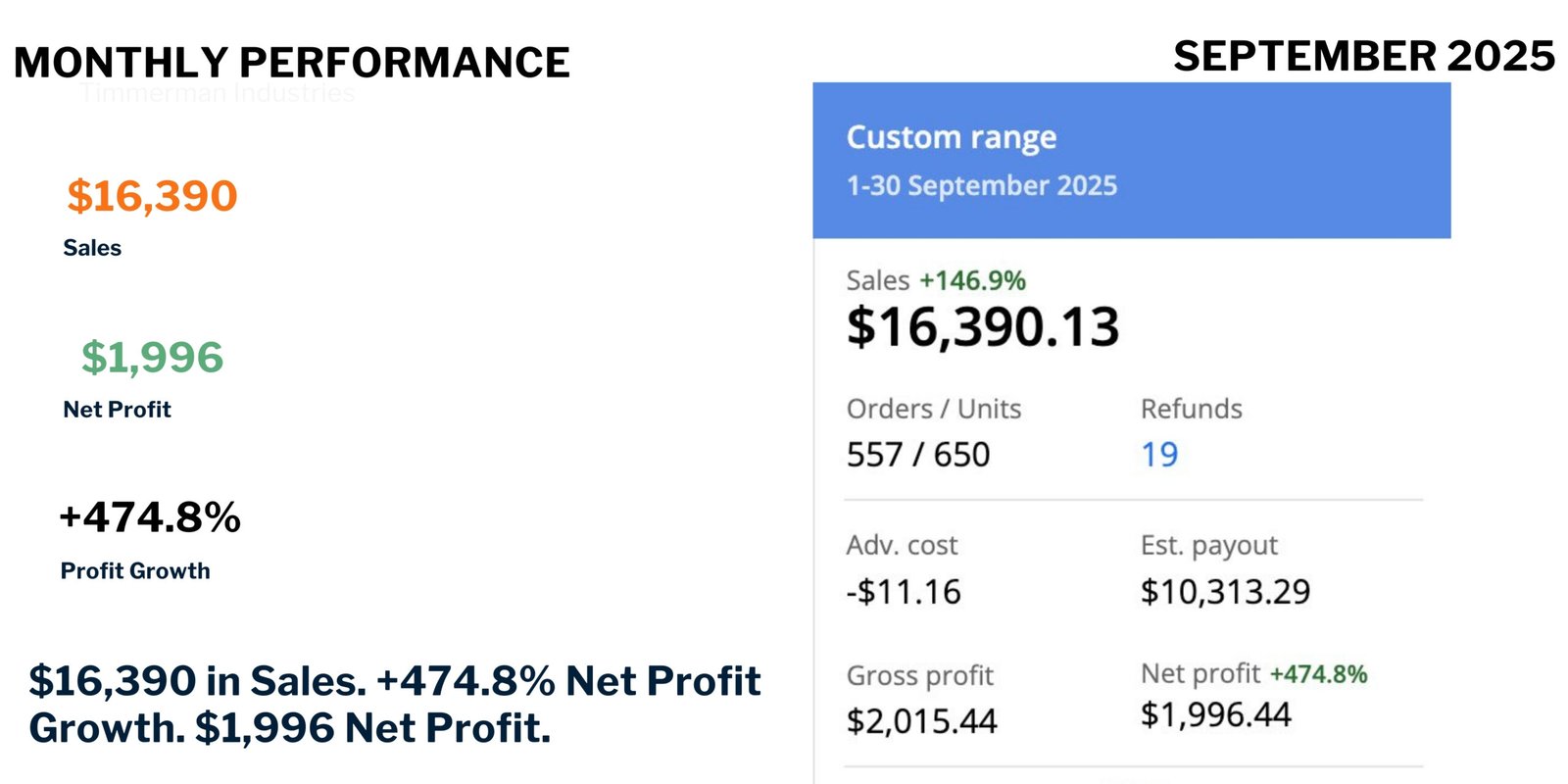Screen dimensions: 1568x784
Task: Select the +474.8% Profit Growth figure
Action: (150, 517)
